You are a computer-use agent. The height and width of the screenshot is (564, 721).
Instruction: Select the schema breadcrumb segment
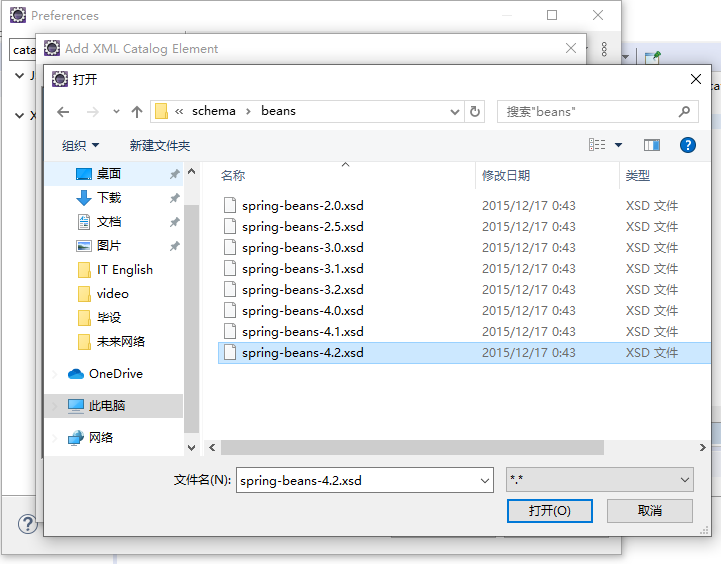[213, 111]
